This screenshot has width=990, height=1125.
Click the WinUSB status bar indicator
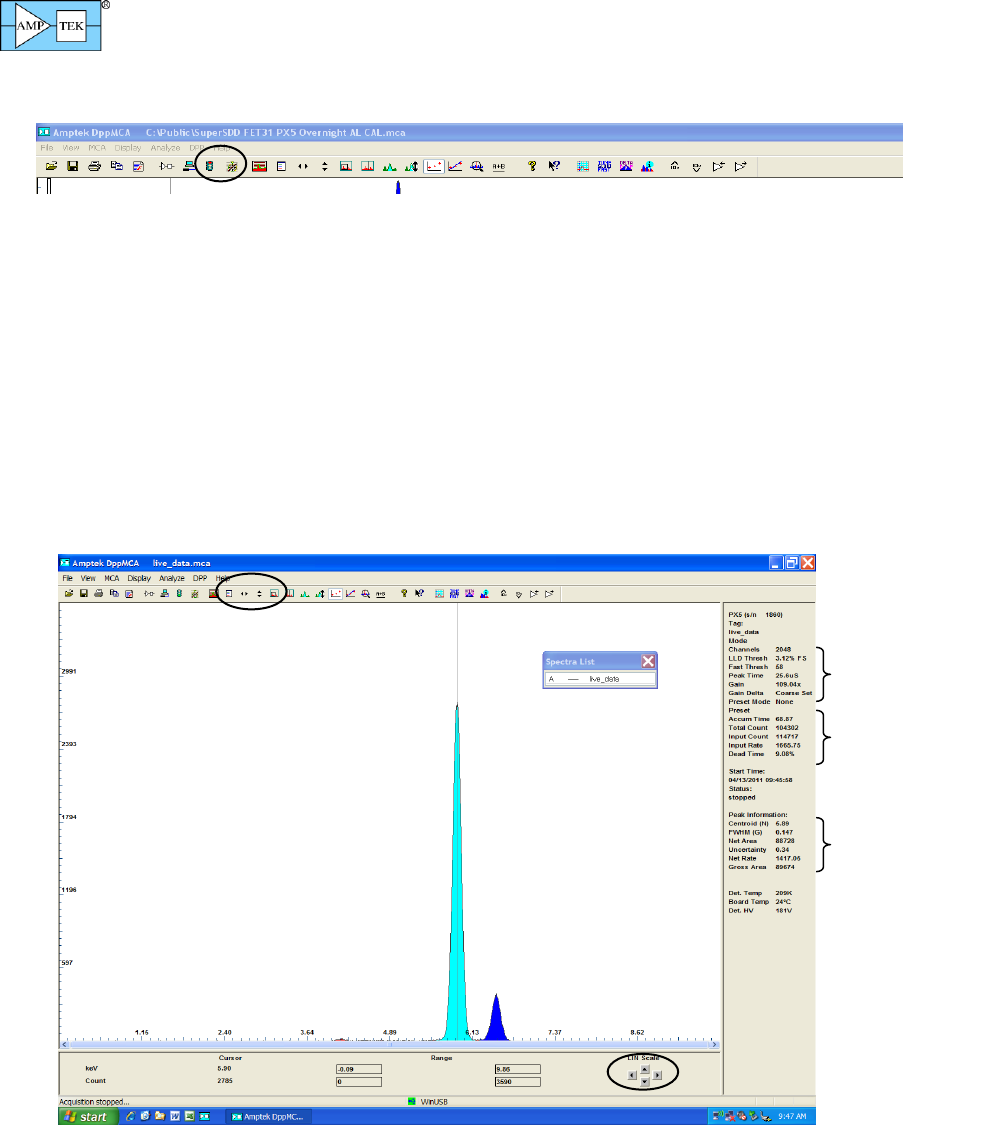(428, 1101)
